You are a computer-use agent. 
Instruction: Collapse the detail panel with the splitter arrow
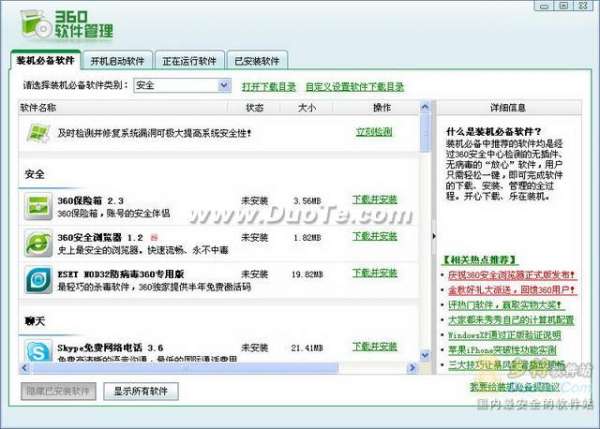pos(433,236)
